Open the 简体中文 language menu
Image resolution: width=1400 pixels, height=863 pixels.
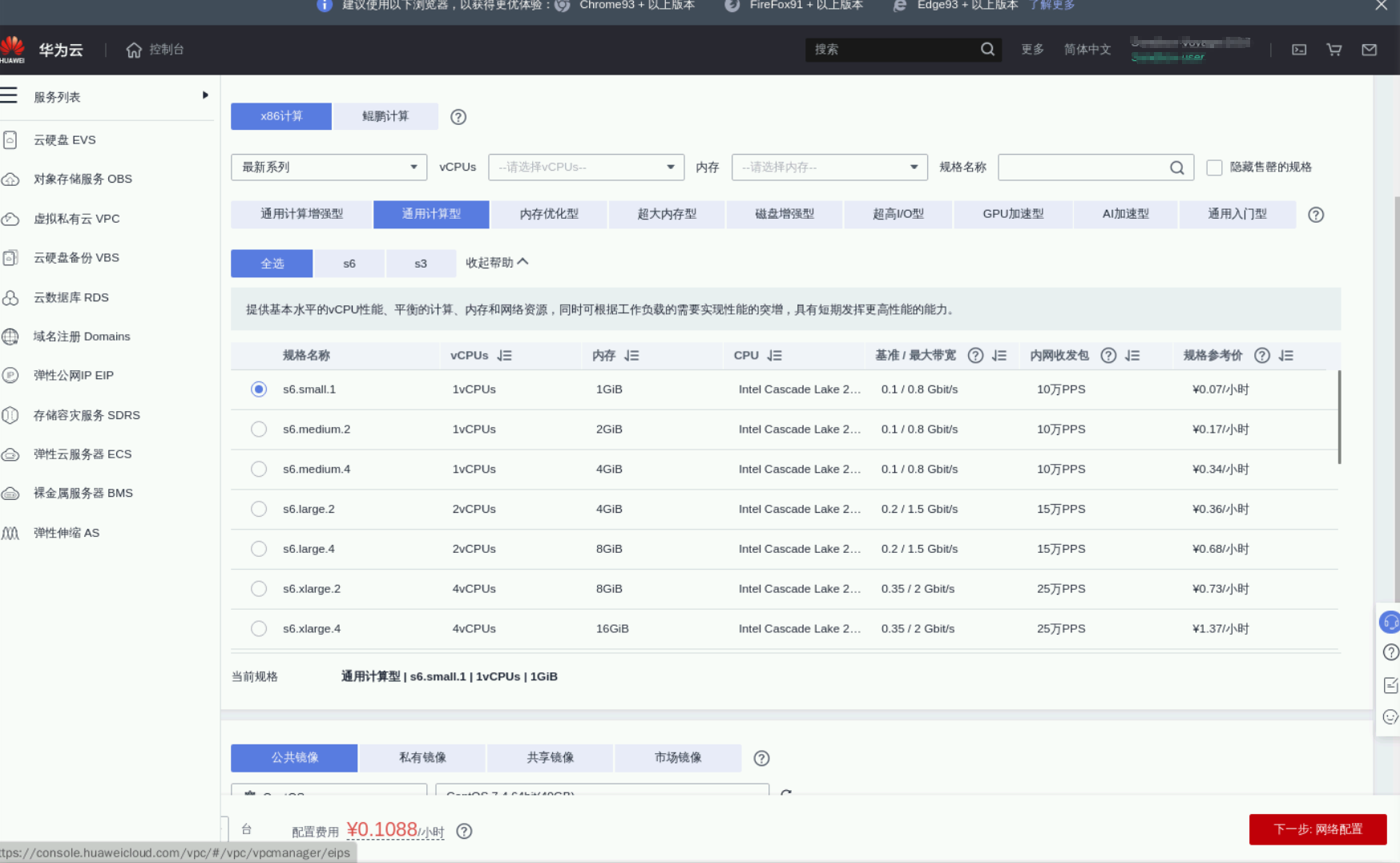1087,50
